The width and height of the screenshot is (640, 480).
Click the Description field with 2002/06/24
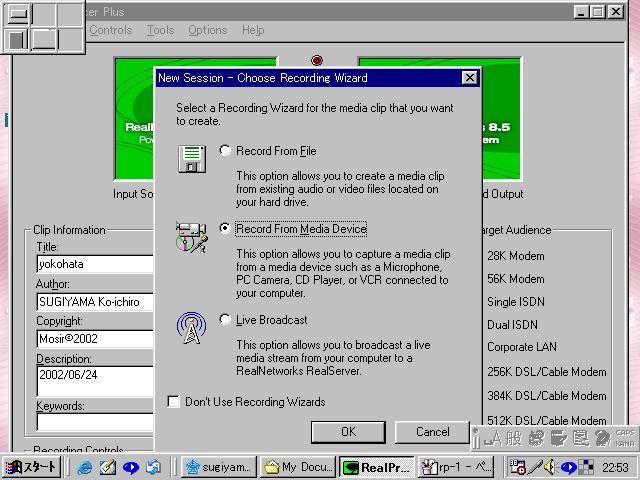(95, 381)
